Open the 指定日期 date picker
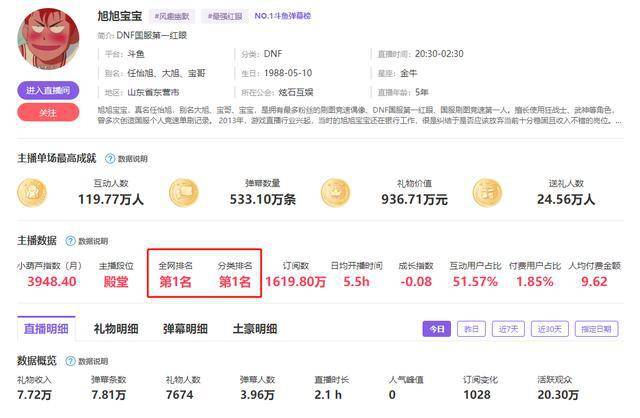The image size is (640, 418). point(599,329)
